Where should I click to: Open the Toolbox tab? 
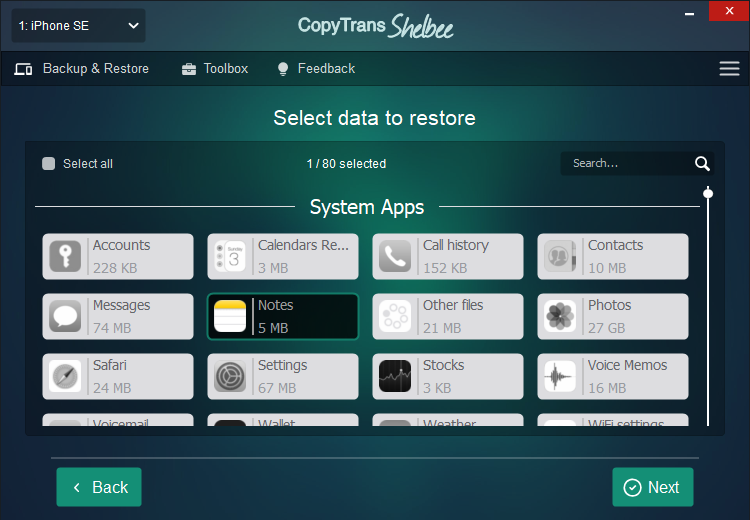[215, 69]
